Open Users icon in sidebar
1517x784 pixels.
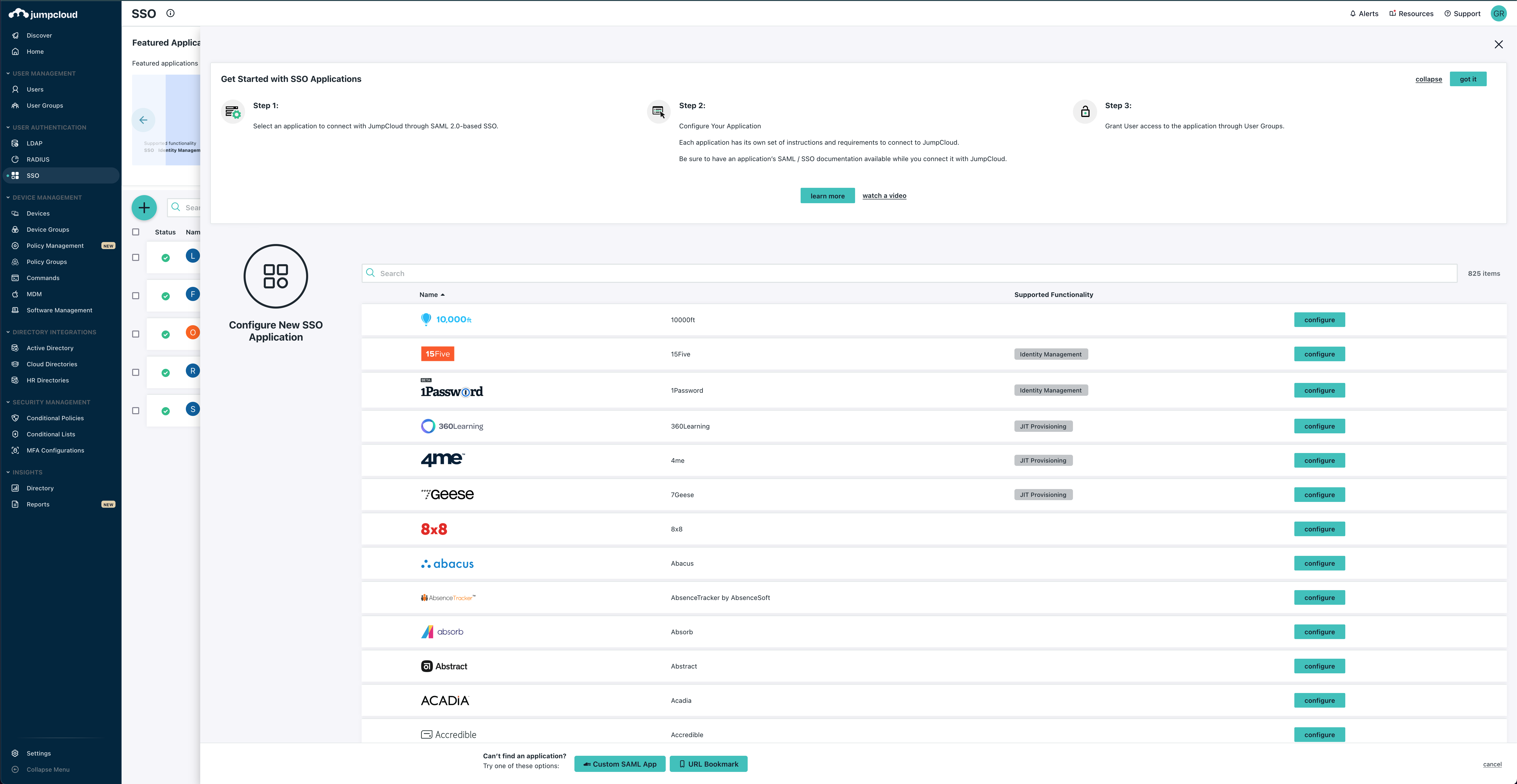(15, 89)
